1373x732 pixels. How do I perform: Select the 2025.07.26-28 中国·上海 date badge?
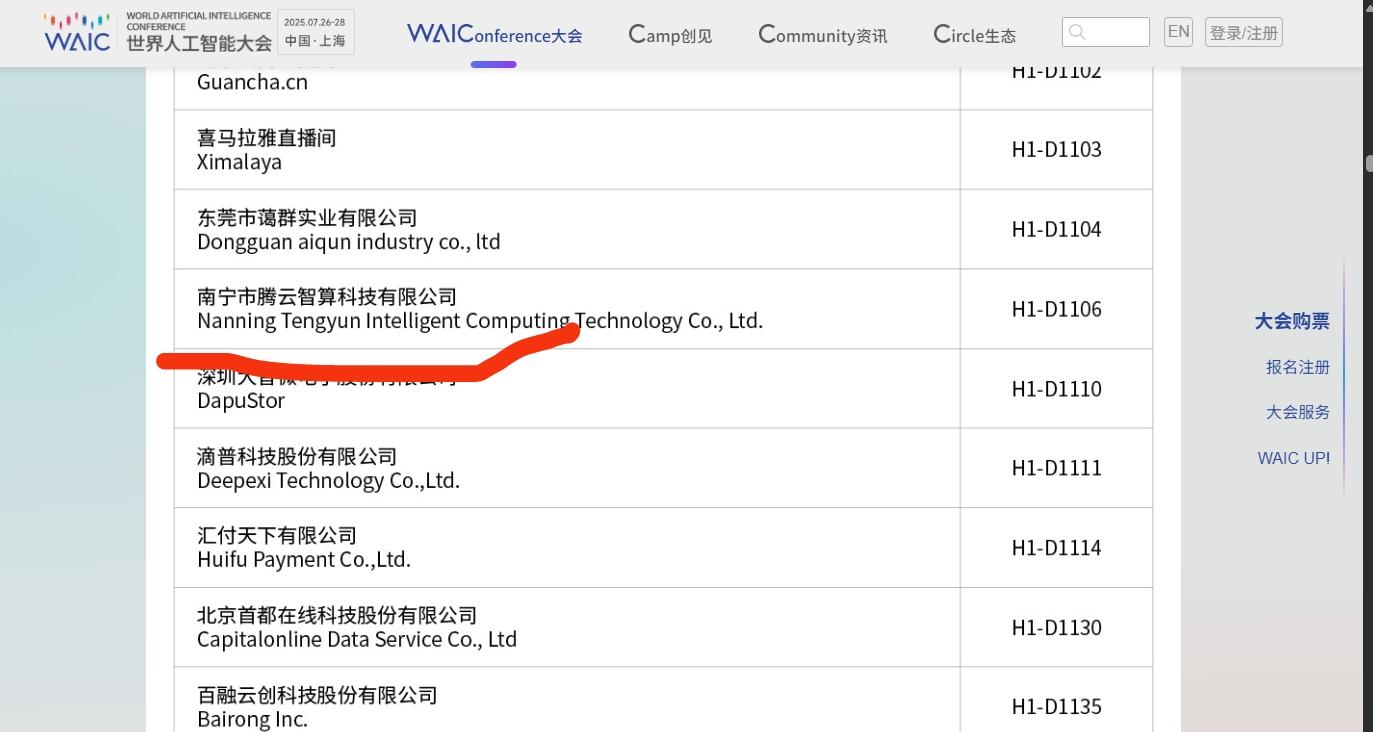click(x=314, y=32)
